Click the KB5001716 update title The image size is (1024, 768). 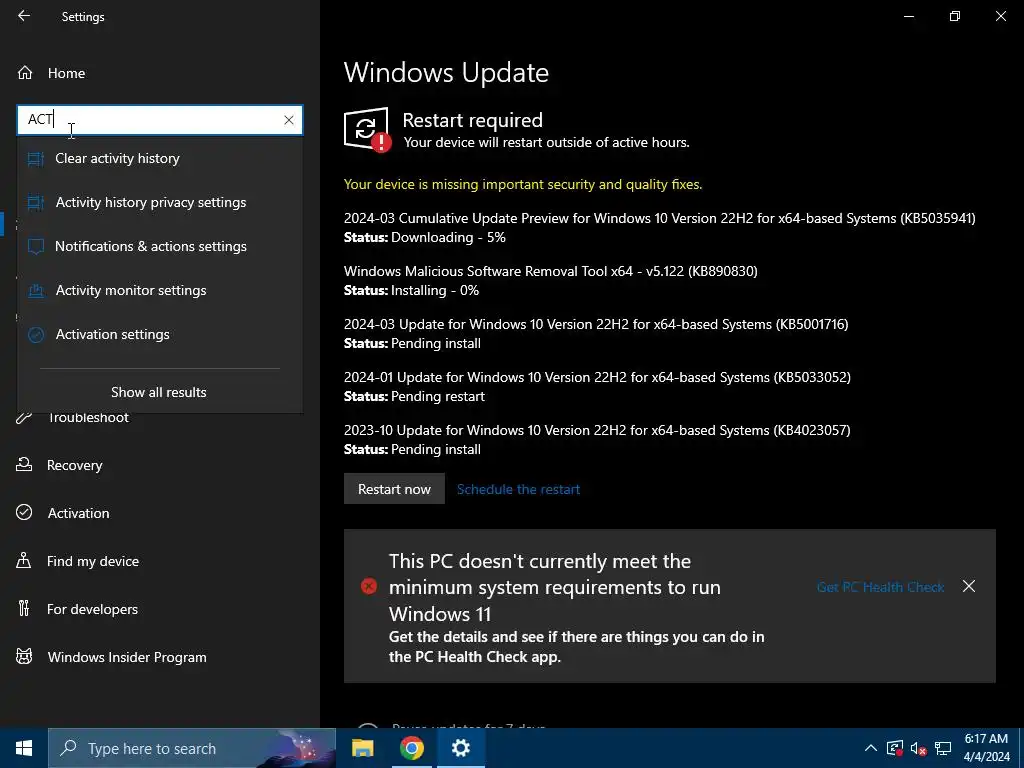[596, 324]
